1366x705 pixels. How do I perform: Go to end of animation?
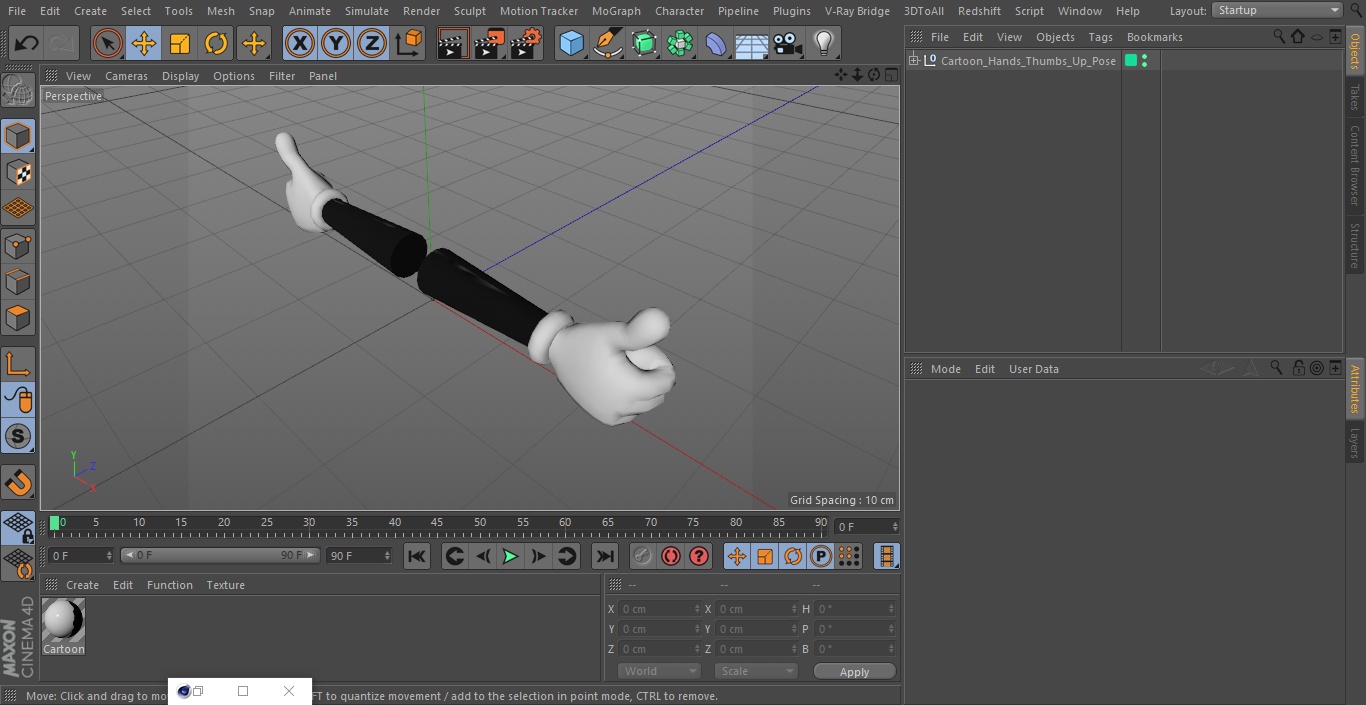tap(605, 556)
